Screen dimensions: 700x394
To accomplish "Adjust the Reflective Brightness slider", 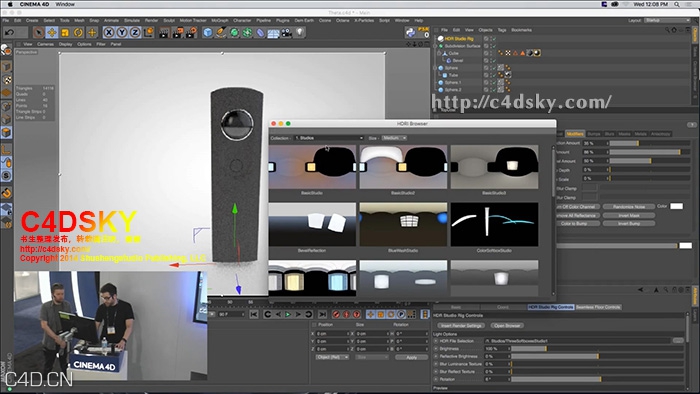I will (x=597, y=356).
